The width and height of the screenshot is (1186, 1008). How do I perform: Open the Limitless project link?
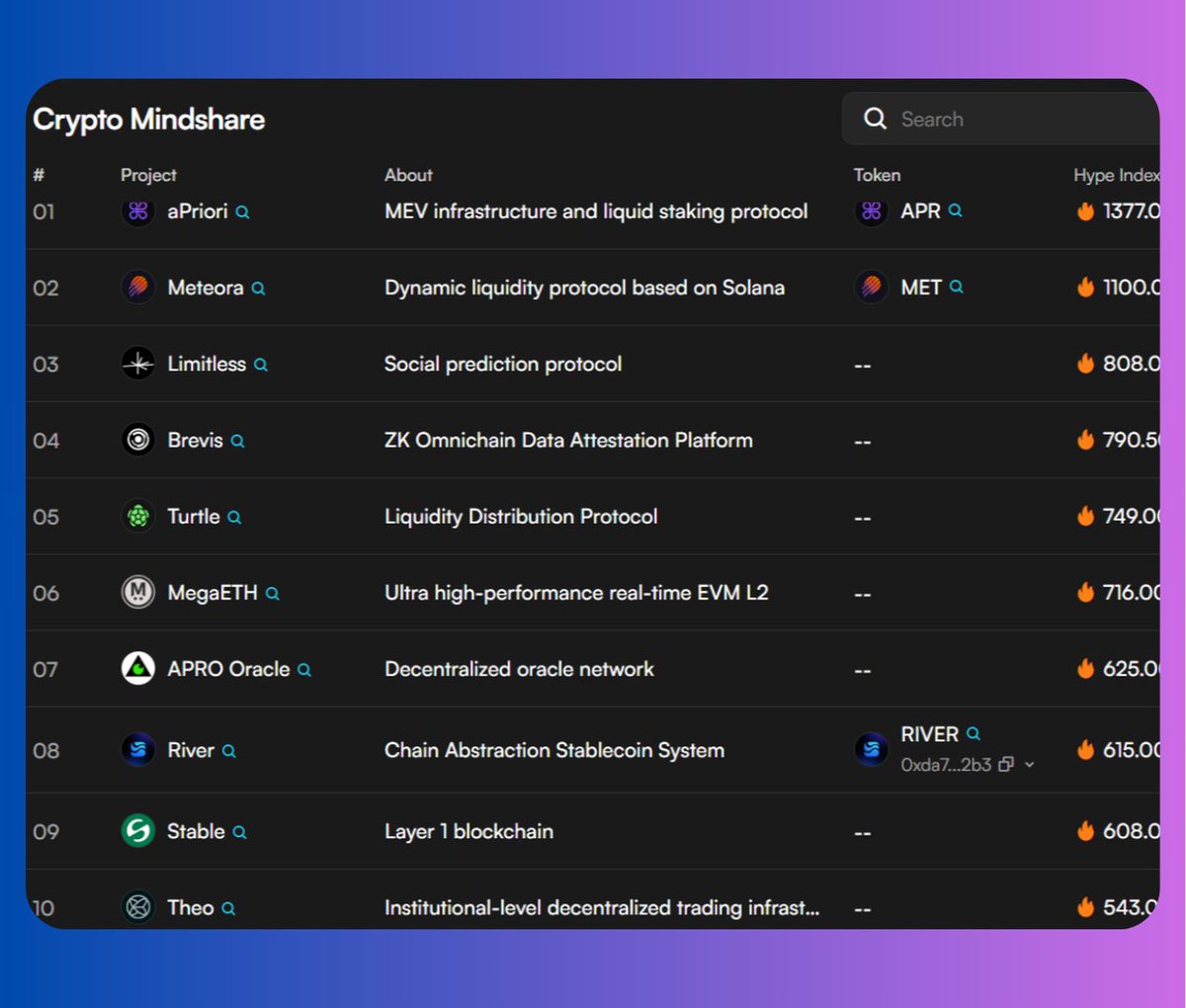point(207,364)
